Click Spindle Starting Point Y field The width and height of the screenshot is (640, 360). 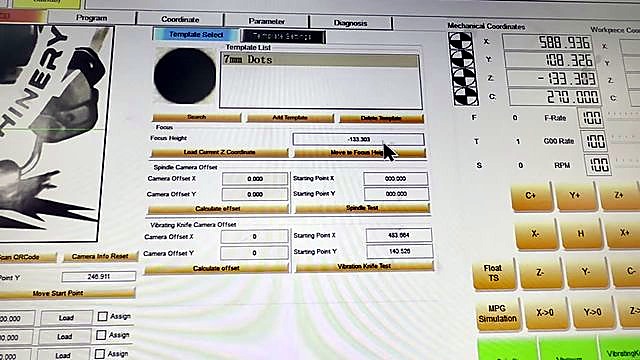(396, 194)
